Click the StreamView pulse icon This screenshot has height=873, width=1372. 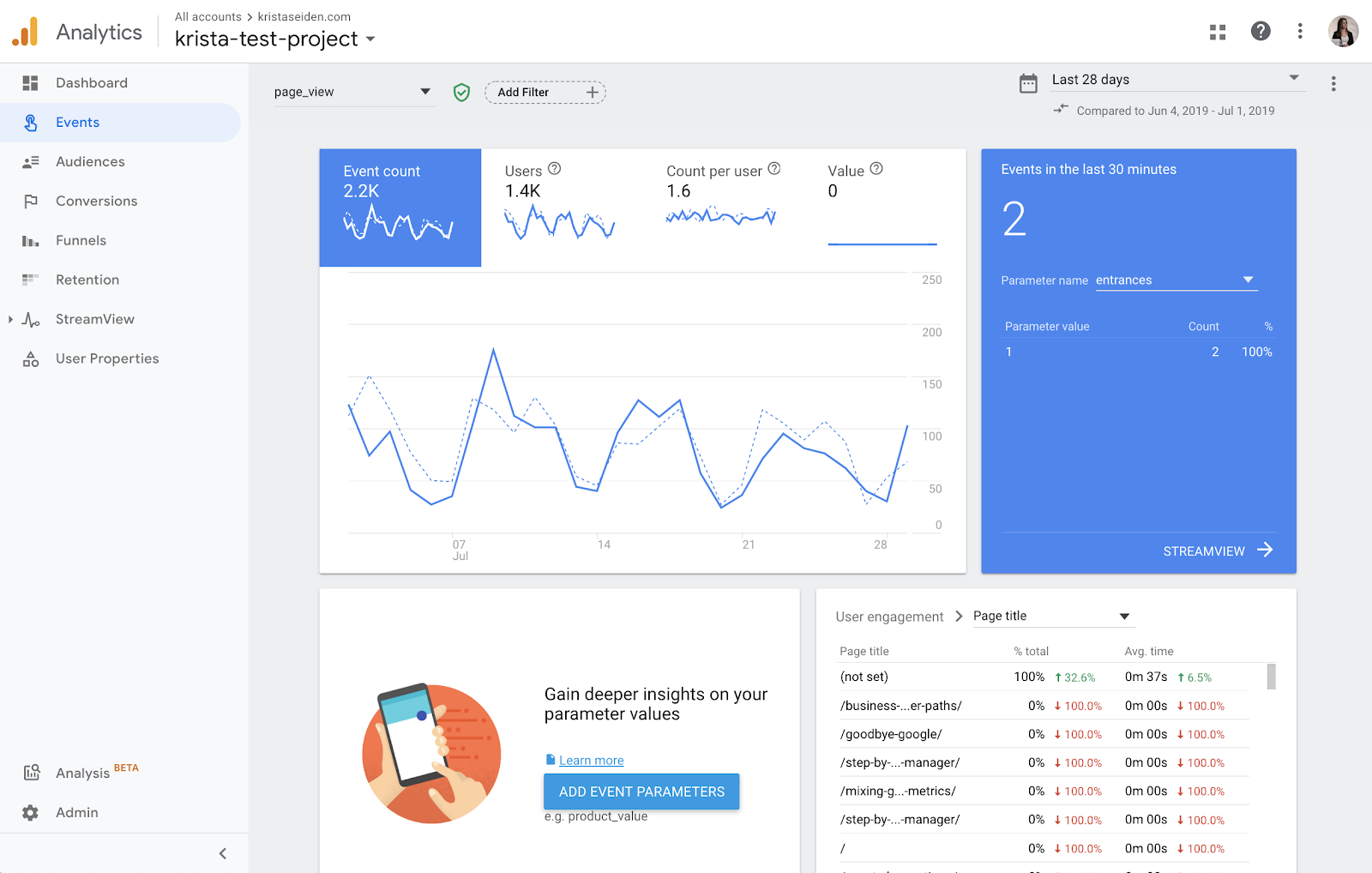click(x=31, y=320)
